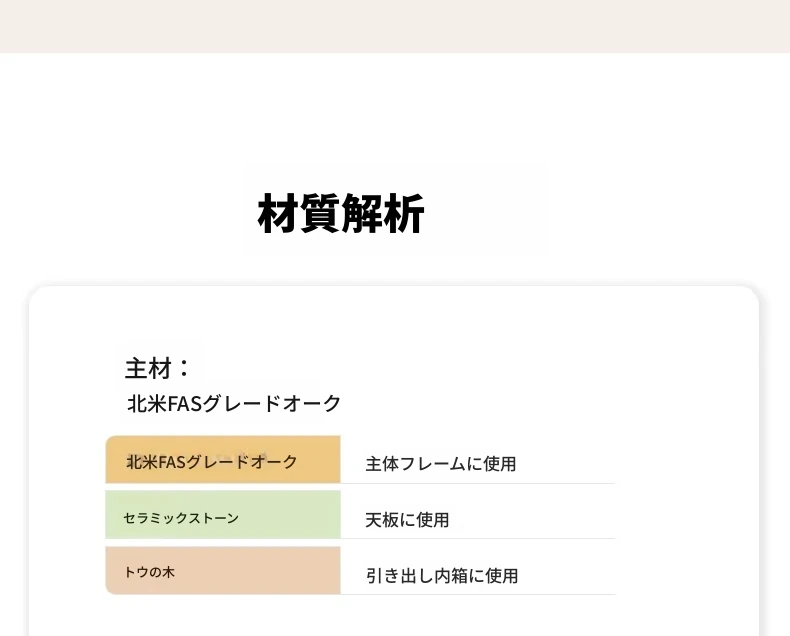Viewport: 790px width, 636px height.
Task: Click 引き出し内箱に使用 description
Action: [x=442, y=576]
